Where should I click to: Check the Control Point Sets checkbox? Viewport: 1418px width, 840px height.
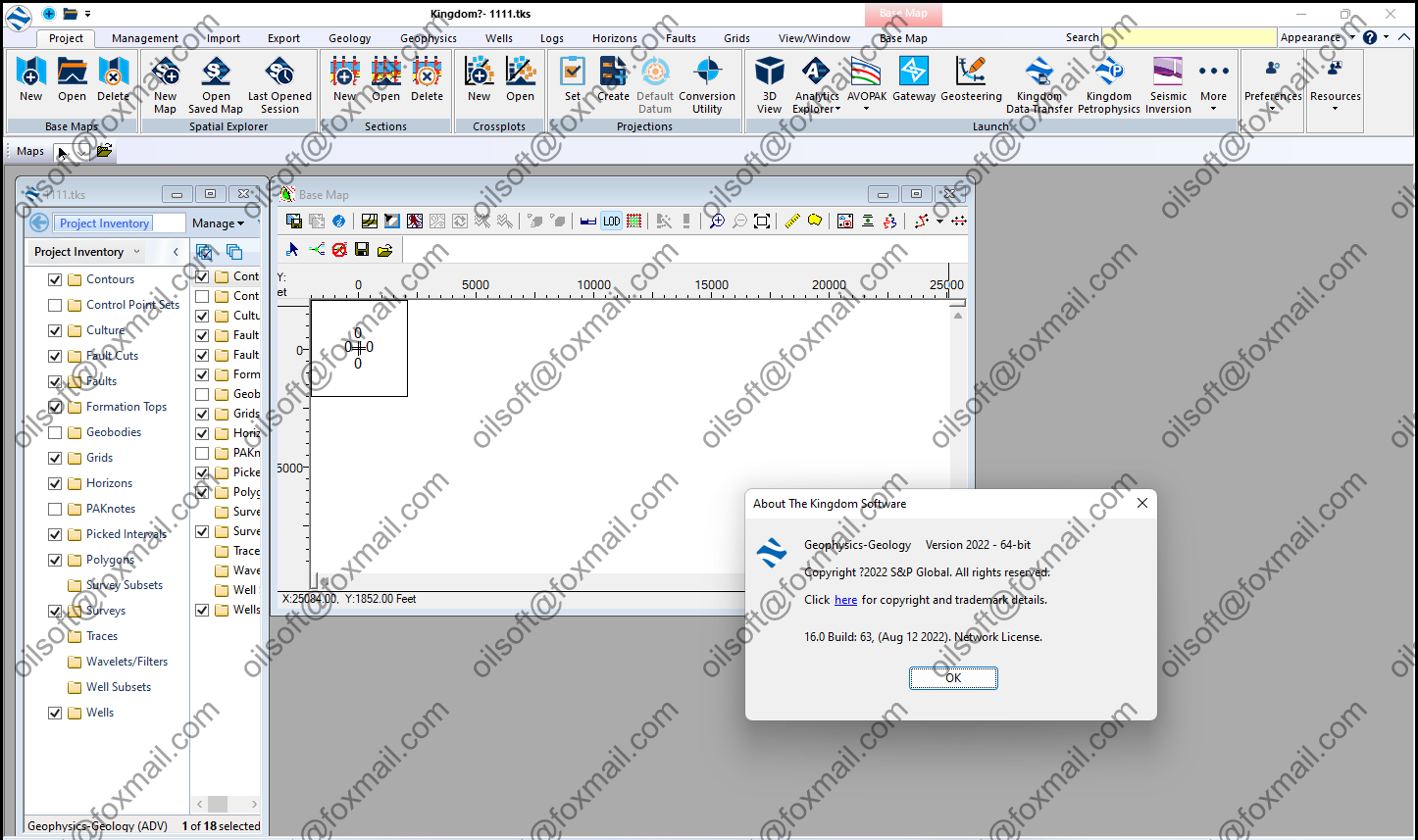(x=55, y=305)
